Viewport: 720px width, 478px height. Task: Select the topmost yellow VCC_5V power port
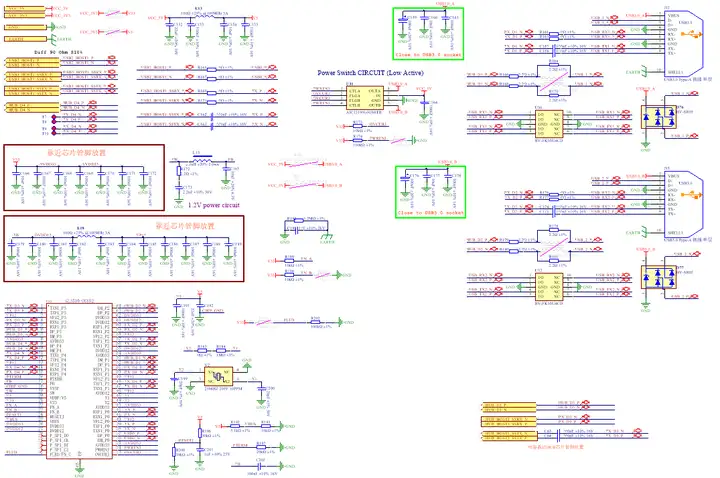pos(26,9)
